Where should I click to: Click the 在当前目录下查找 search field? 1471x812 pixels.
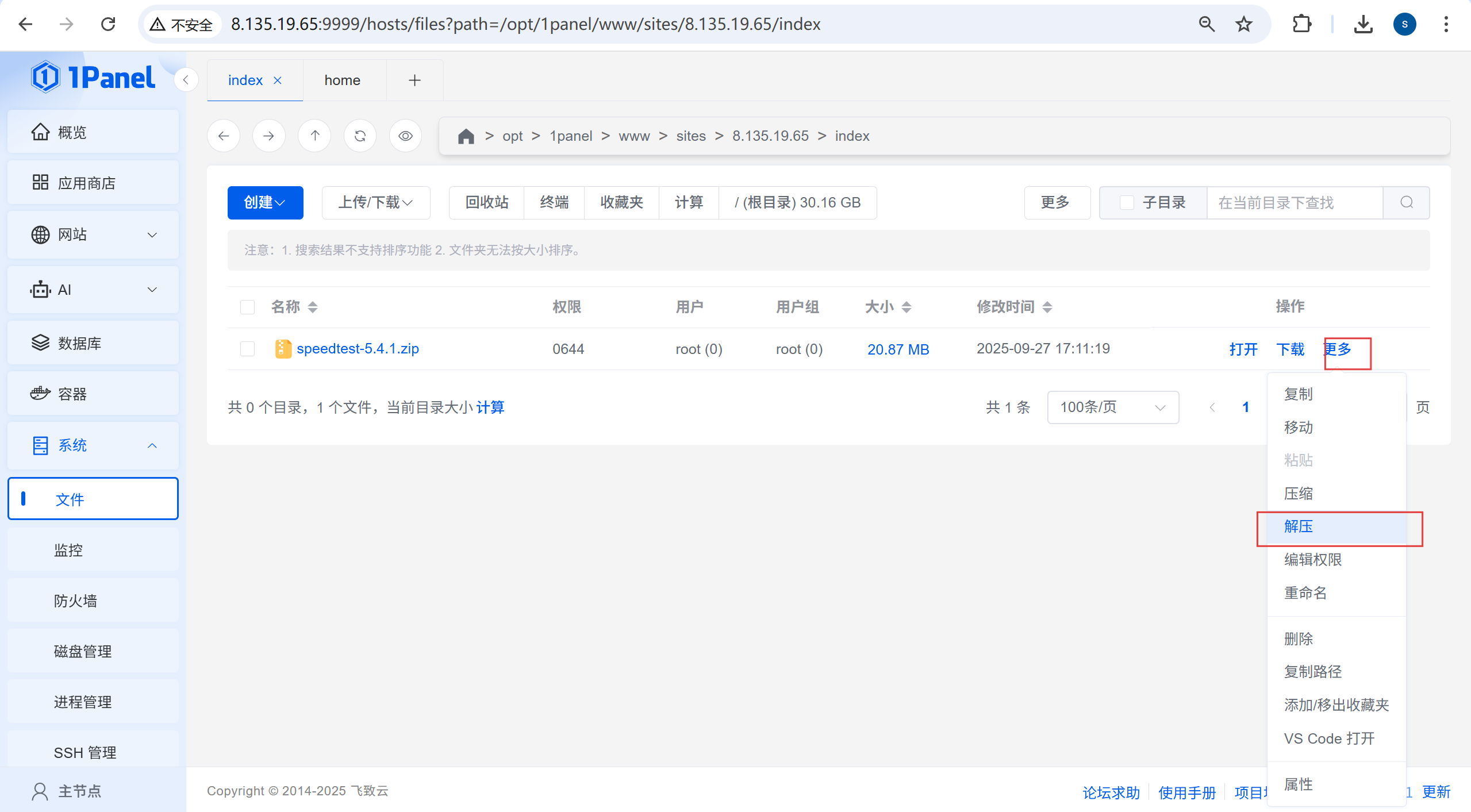point(1293,202)
